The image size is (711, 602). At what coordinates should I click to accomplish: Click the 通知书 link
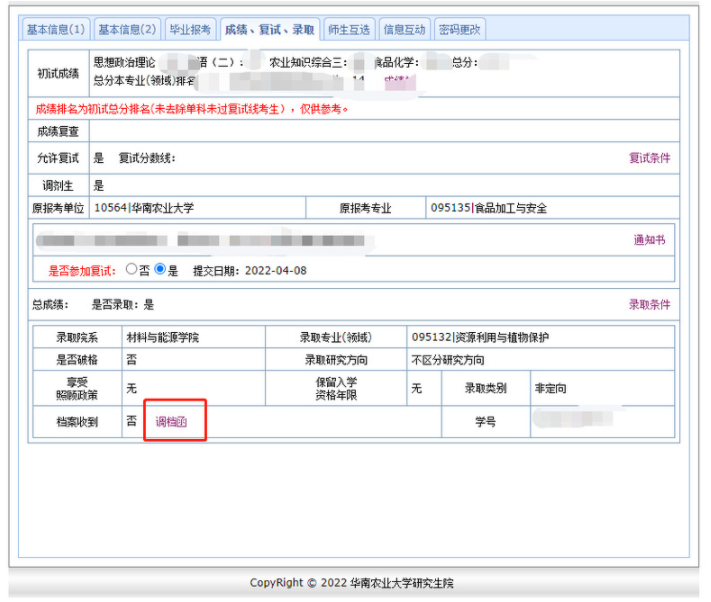[649, 240]
